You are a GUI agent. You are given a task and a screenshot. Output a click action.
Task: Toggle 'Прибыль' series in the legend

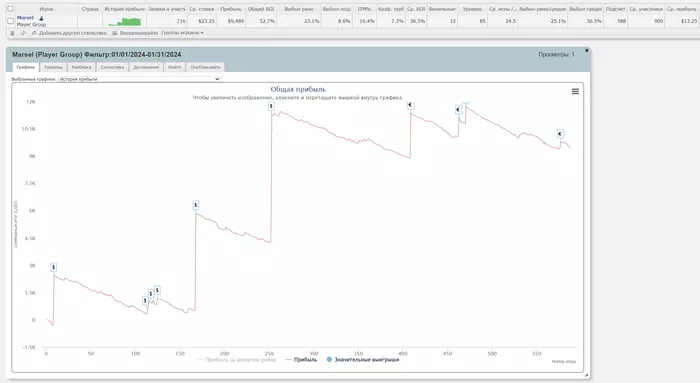[301, 359]
